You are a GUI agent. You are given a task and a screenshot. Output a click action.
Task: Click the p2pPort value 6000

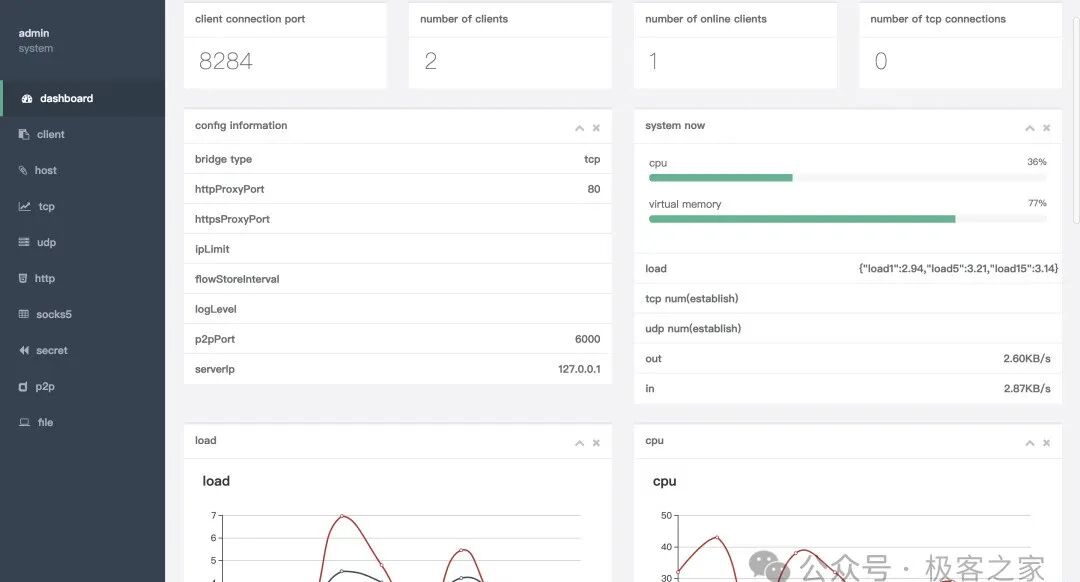[x=588, y=339]
